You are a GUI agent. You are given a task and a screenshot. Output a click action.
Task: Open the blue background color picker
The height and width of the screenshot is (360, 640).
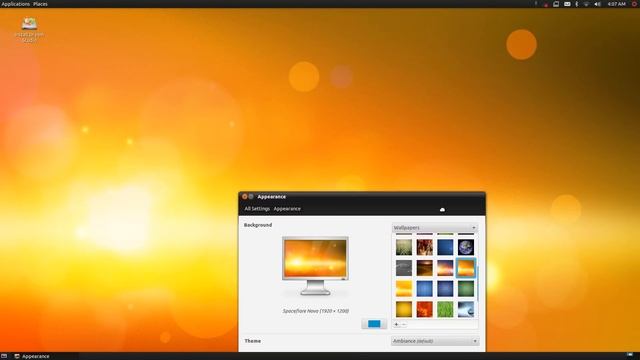(x=374, y=324)
